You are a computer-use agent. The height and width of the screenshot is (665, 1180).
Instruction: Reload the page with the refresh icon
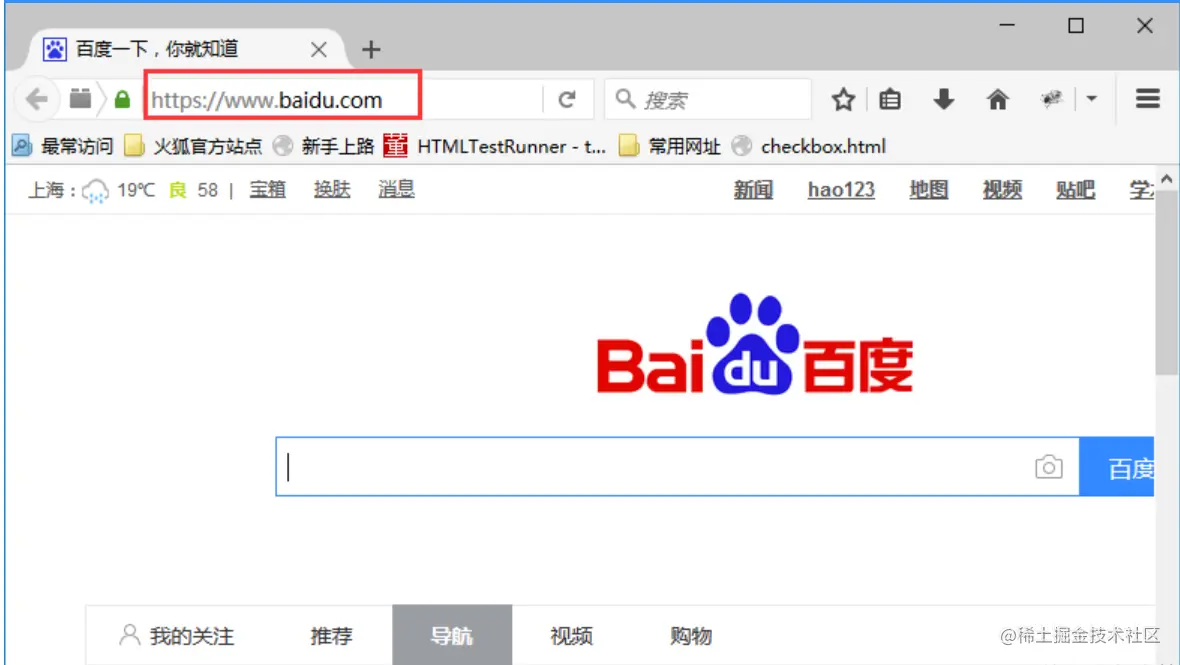point(567,99)
